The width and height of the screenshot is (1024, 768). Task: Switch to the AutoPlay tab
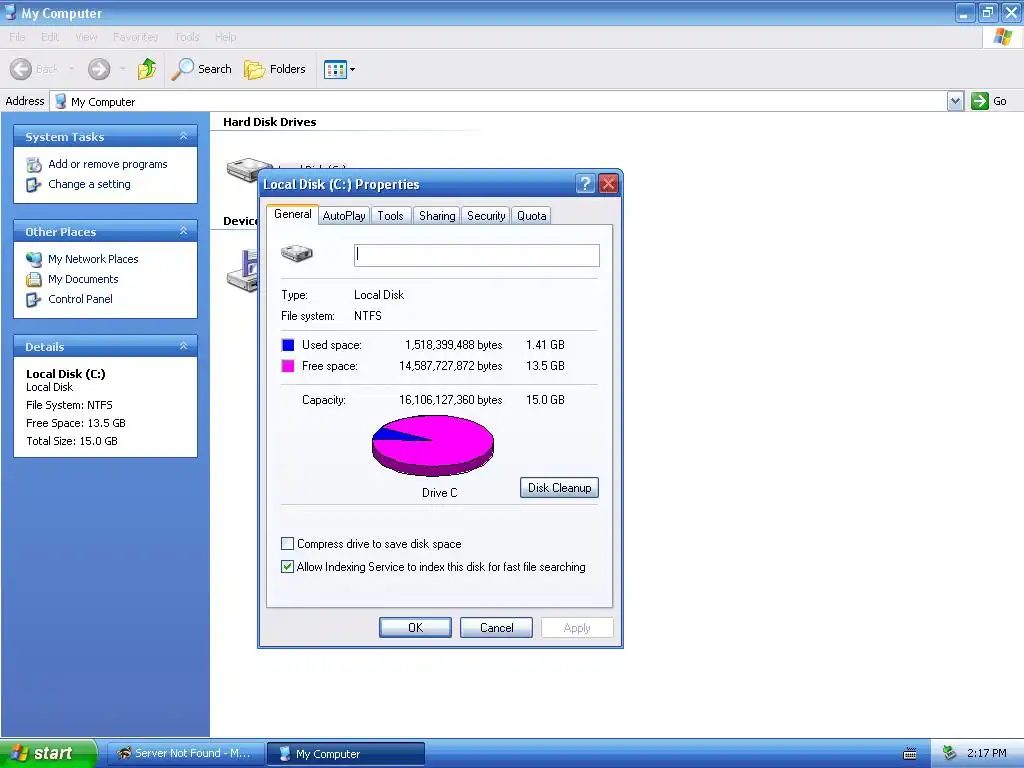point(344,216)
